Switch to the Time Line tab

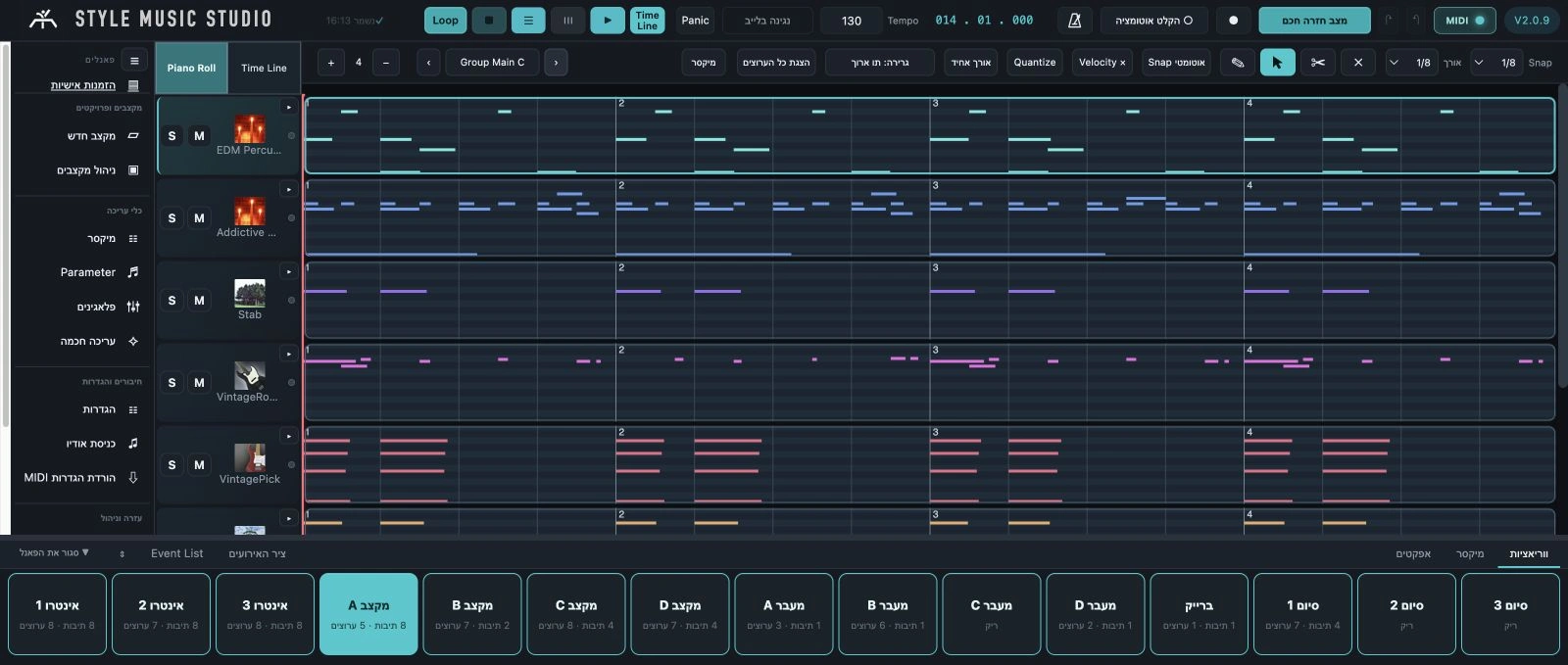coord(264,68)
